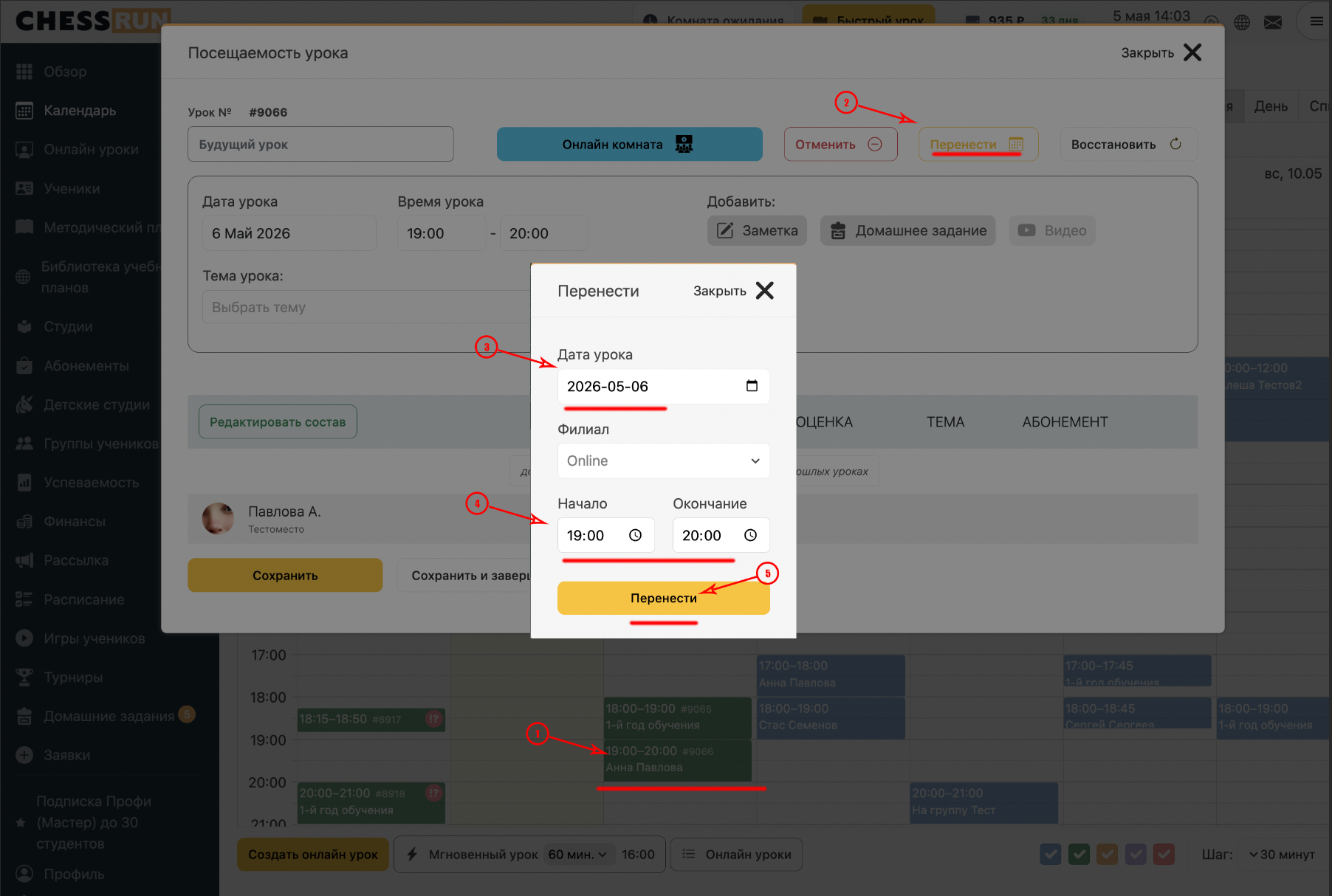Image resolution: width=1332 pixels, height=896 pixels.
Task: Close the Посещаемость урока window
Action: pyautogui.click(x=1192, y=52)
